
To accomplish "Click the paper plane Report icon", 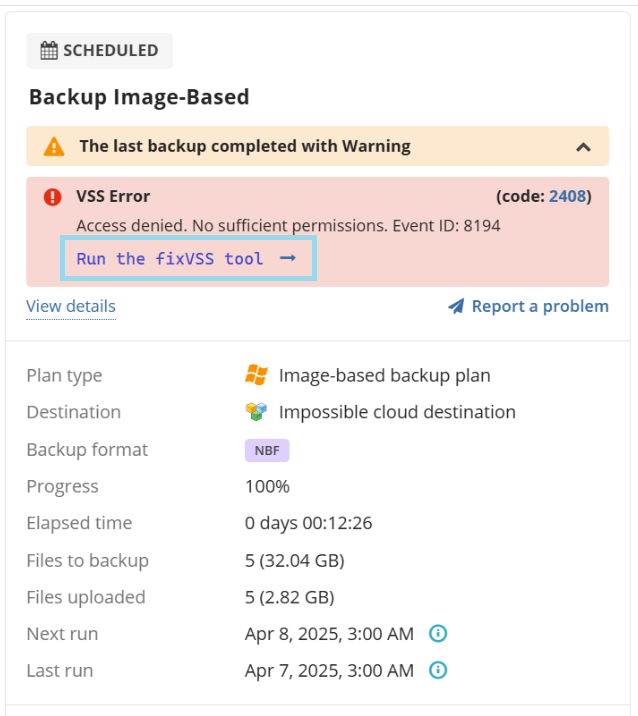I will [456, 306].
